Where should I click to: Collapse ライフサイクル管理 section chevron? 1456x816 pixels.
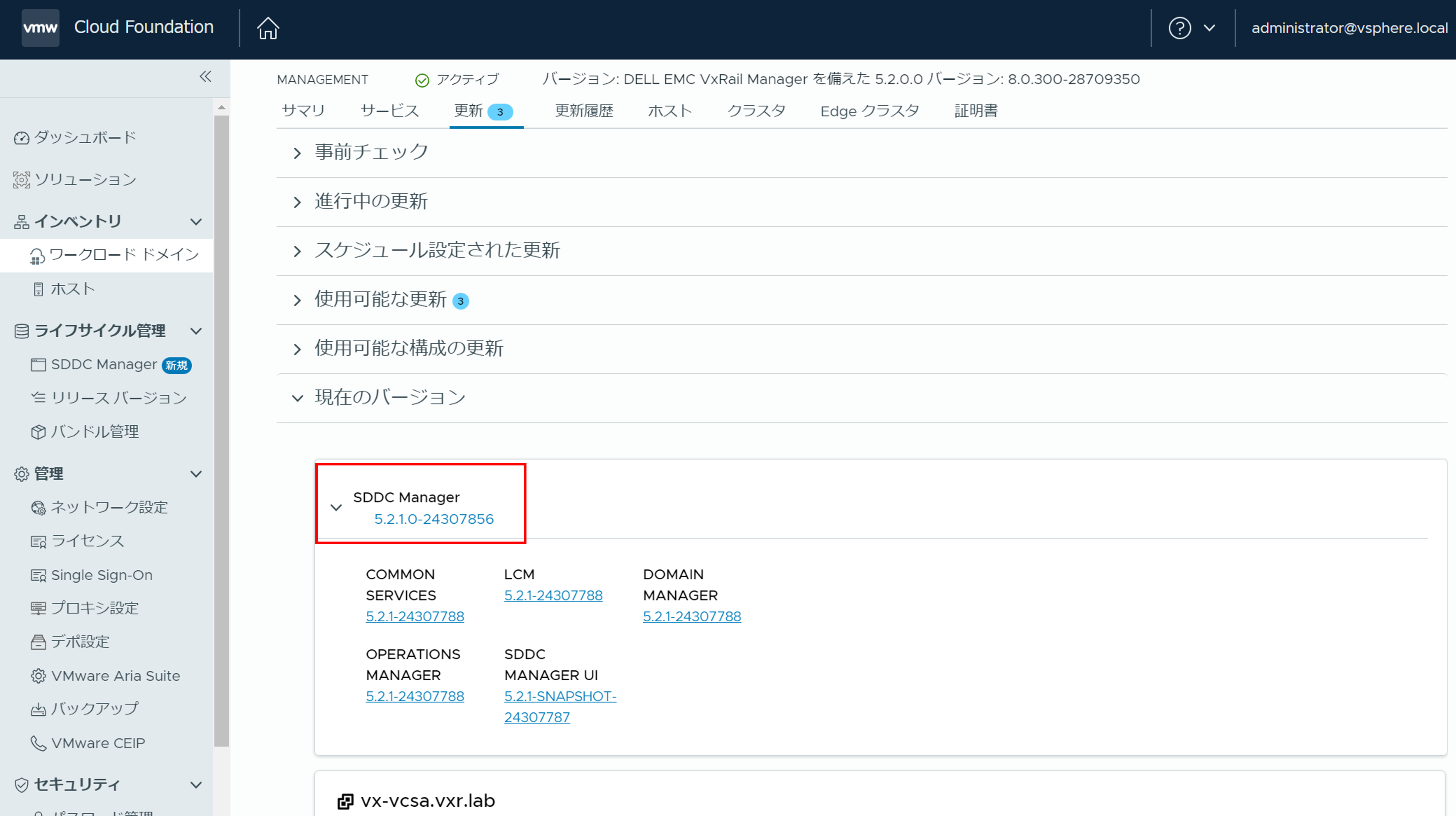196,331
